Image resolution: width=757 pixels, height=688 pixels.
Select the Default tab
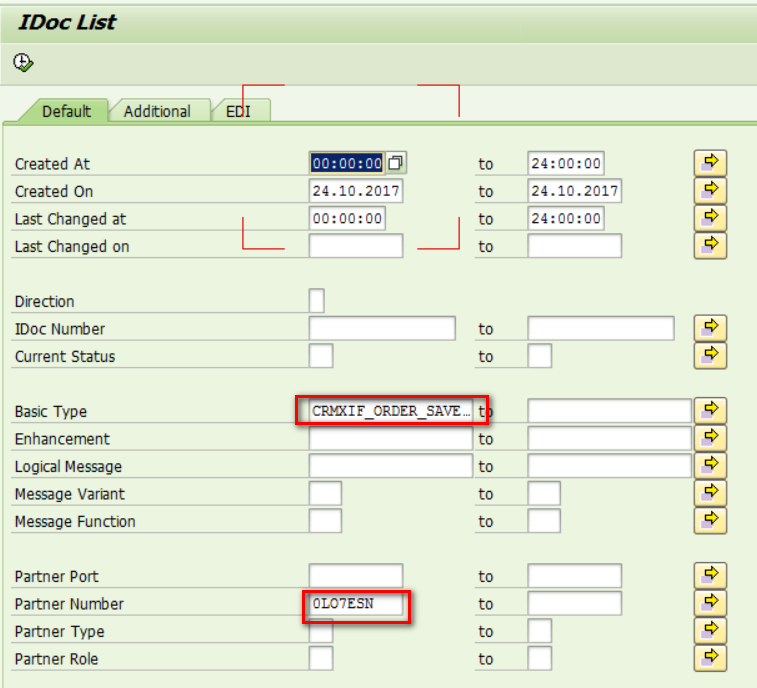pyautogui.click(x=66, y=112)
